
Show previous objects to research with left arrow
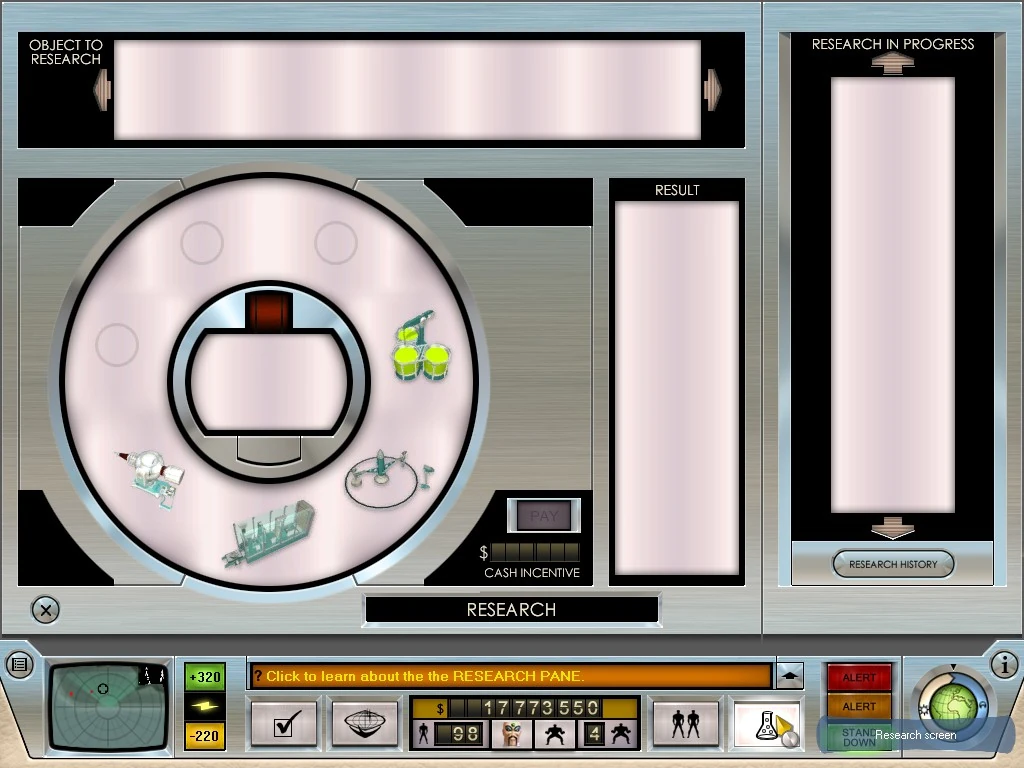(102, 89)
